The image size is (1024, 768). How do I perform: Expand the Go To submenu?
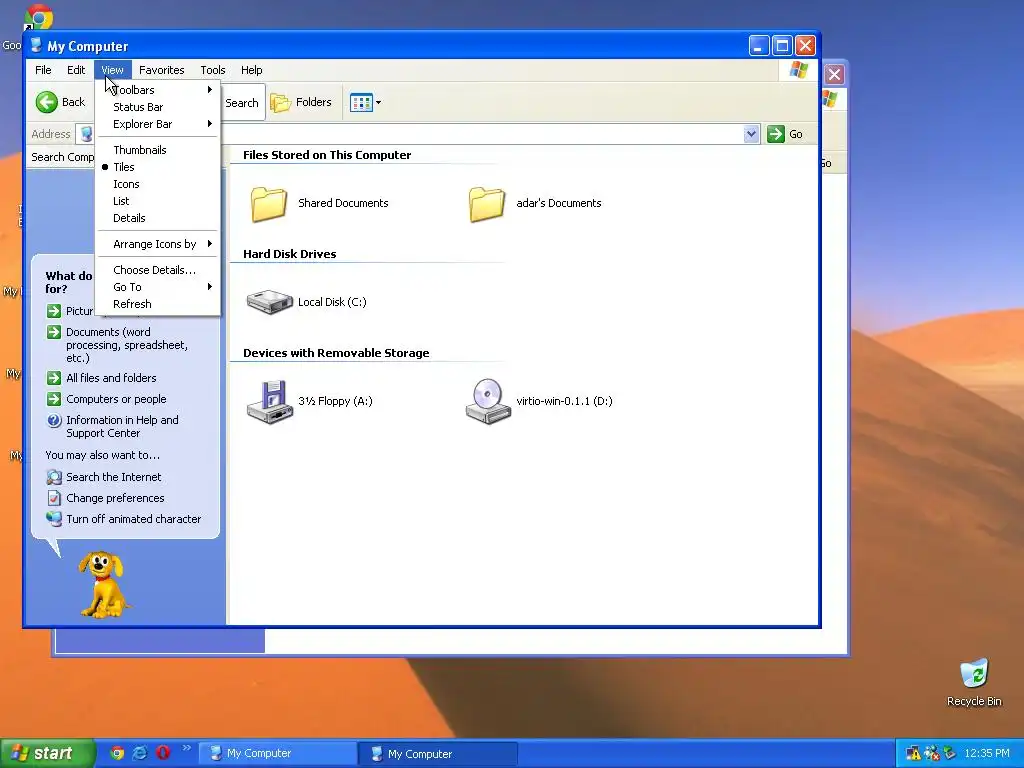[157, 287]
